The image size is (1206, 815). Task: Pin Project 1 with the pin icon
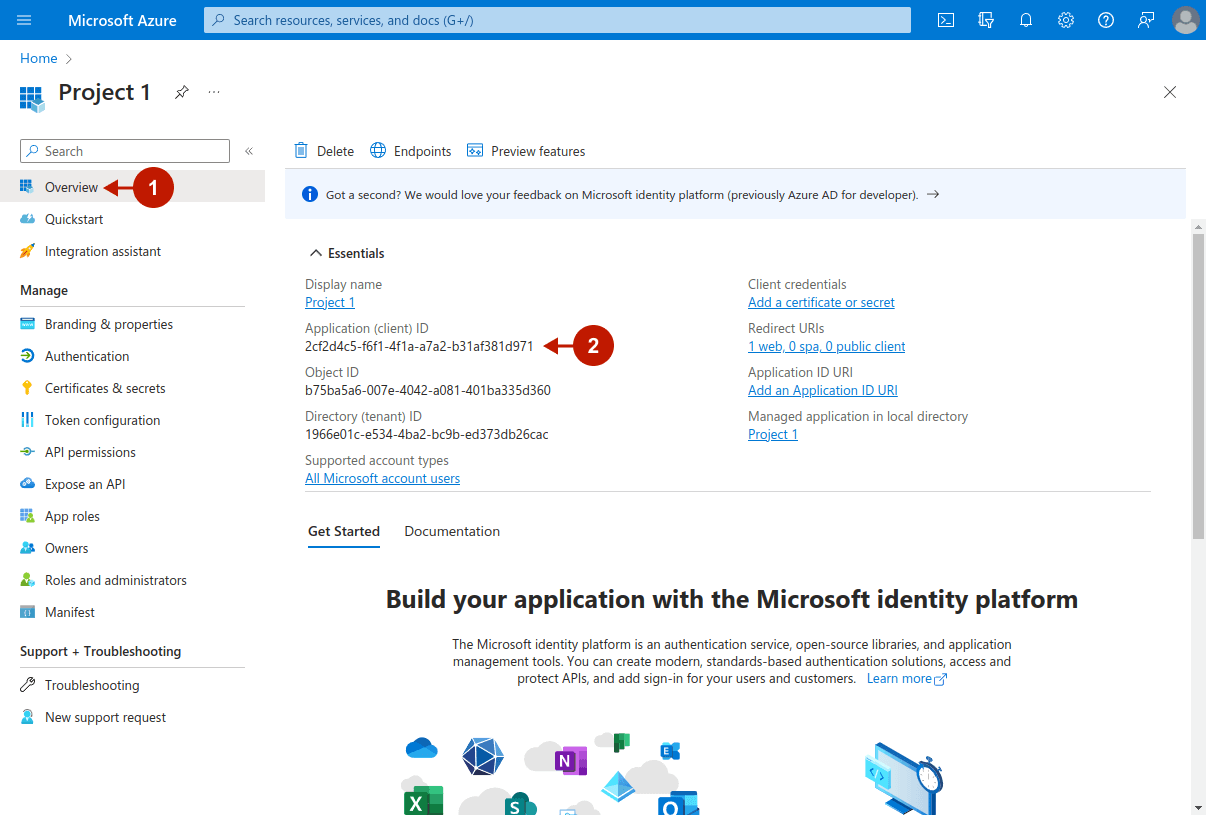181,92
